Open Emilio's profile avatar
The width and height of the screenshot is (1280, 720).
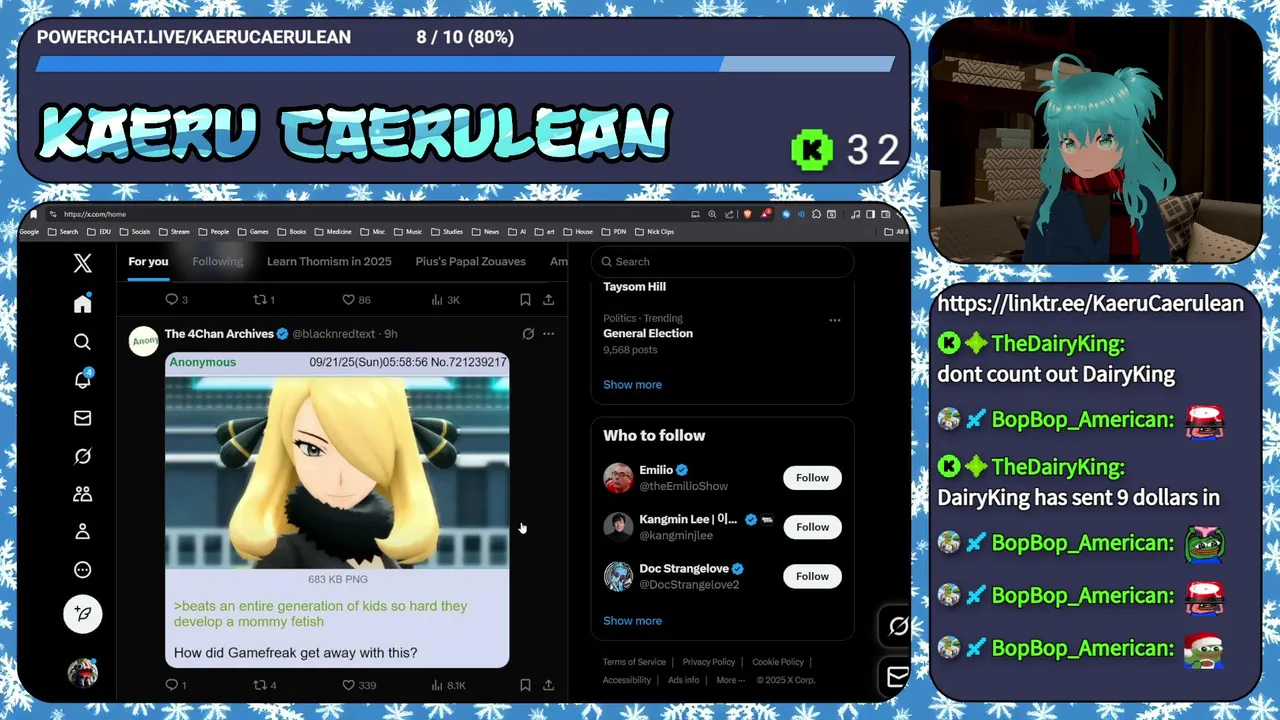pos(618,478)
